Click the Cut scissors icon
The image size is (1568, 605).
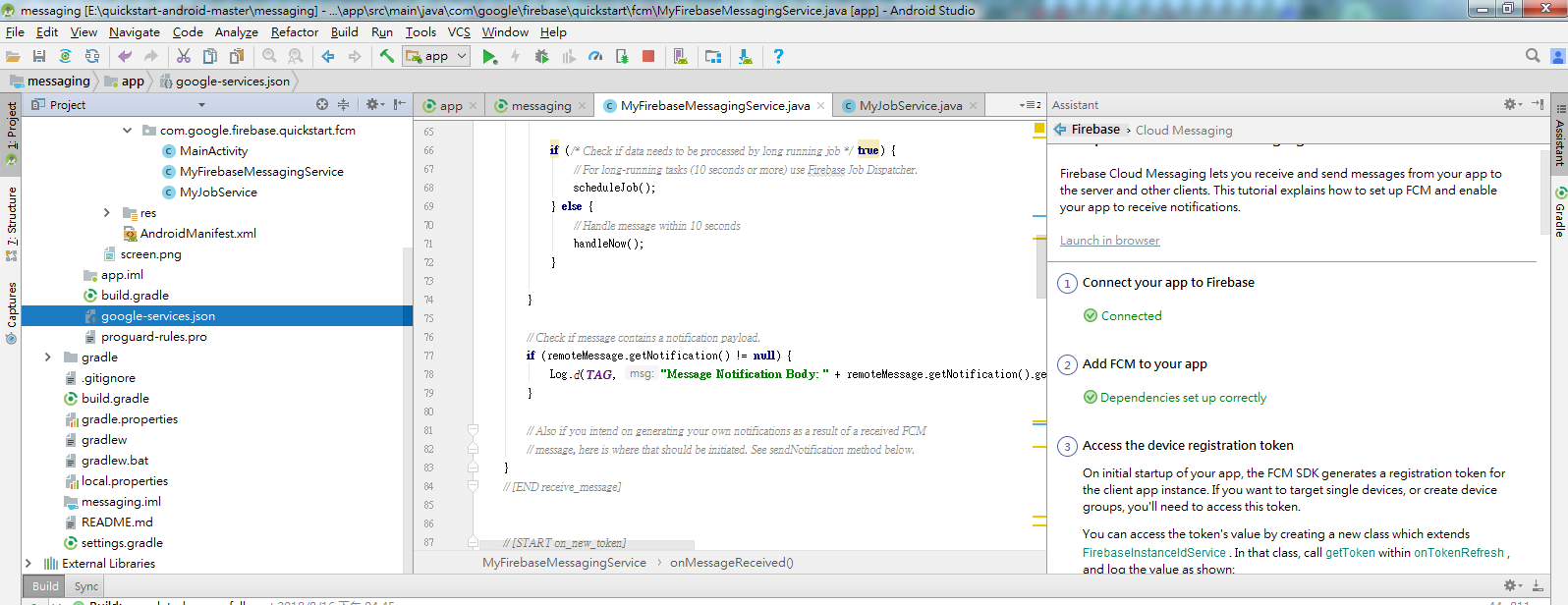coord(184,57)
